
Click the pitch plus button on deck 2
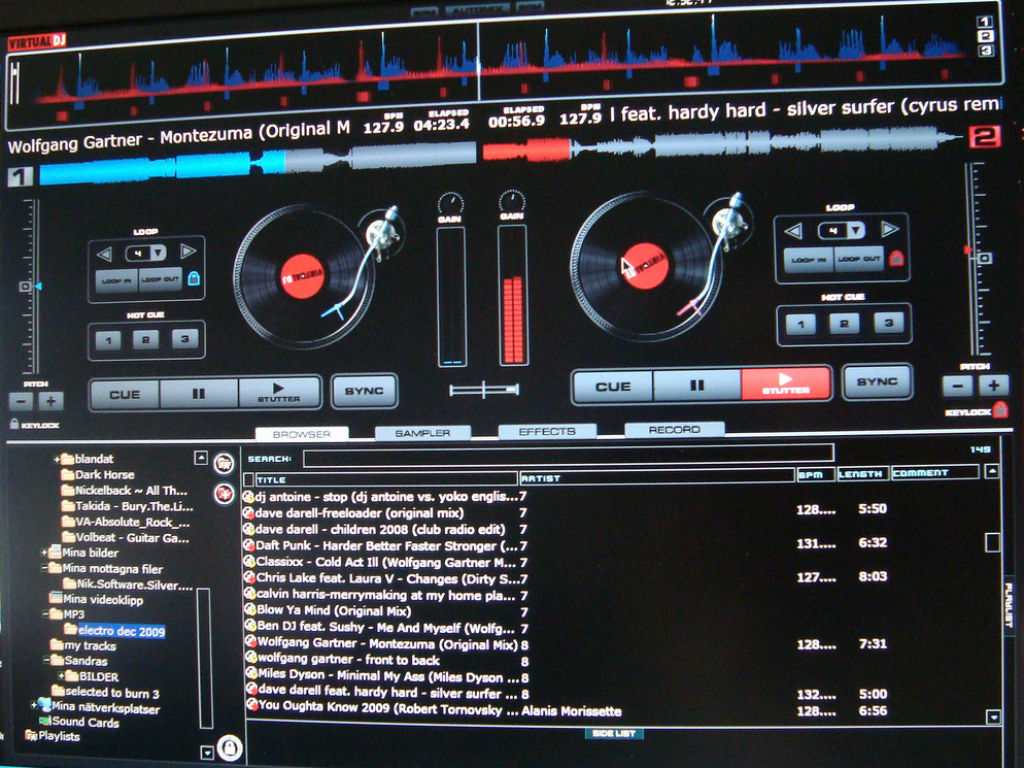(x=993, y=385)
